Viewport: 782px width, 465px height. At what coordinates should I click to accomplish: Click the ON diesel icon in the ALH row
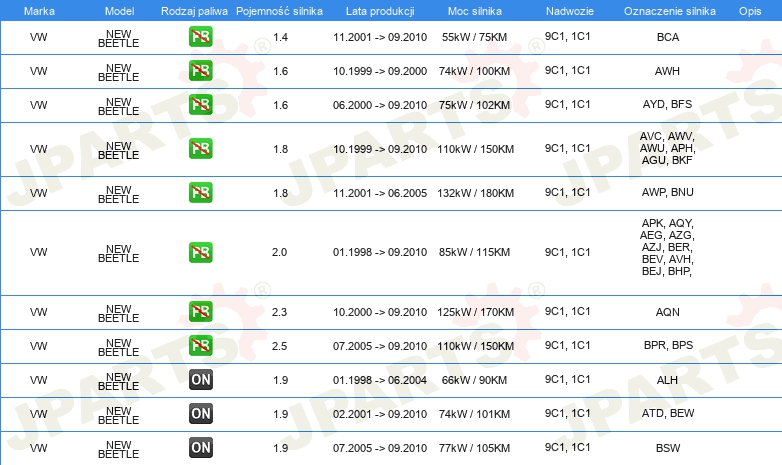(x=200, y=380)
